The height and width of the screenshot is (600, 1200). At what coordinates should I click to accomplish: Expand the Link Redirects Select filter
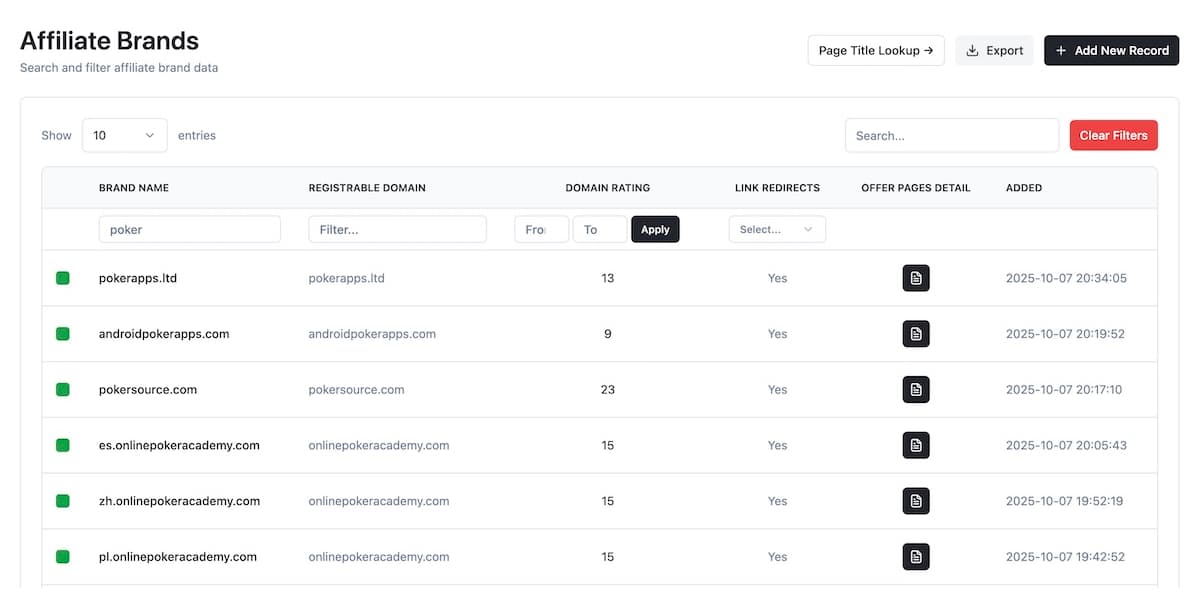[777, 229]
